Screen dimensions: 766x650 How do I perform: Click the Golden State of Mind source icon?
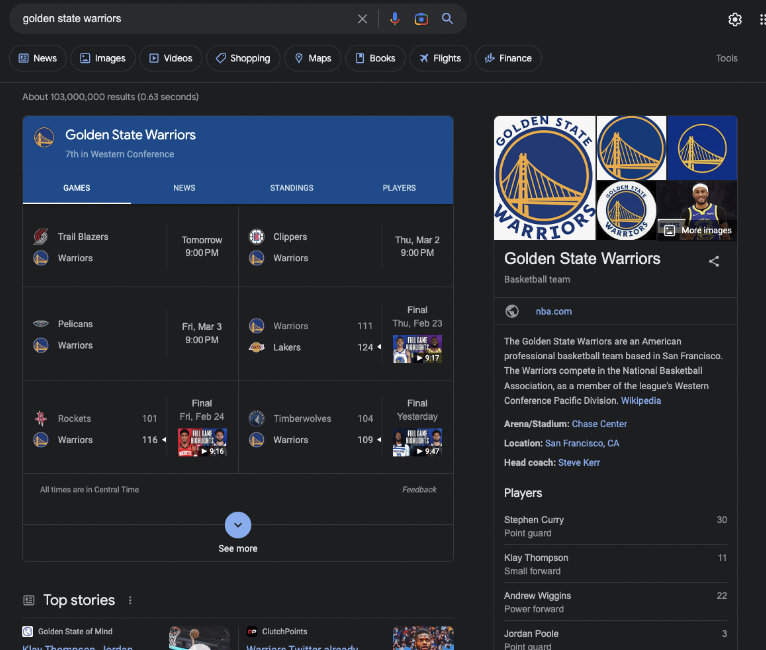[x=28, y=631]
